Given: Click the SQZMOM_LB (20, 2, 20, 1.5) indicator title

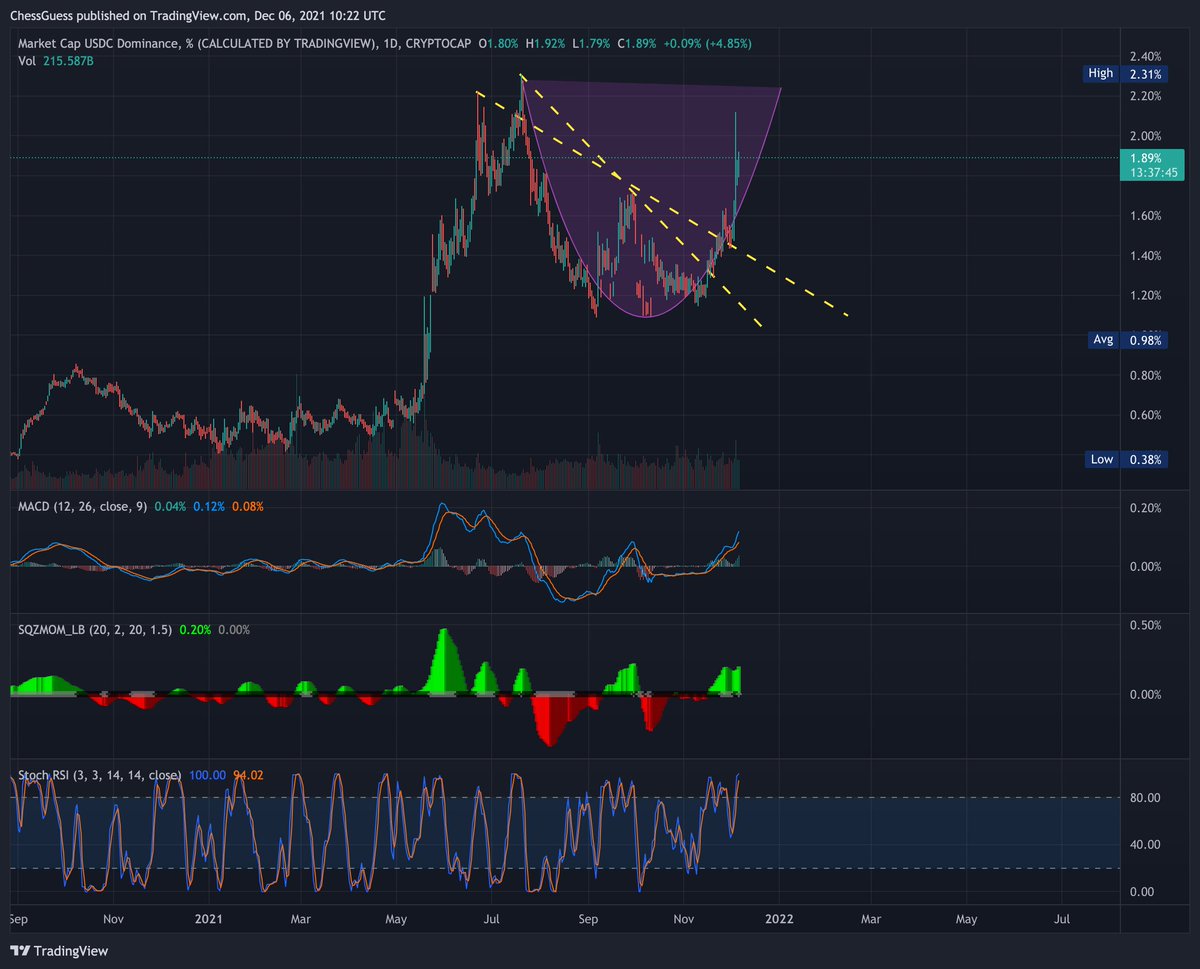Looking at the screenshot, I should [x=95, y=630].
